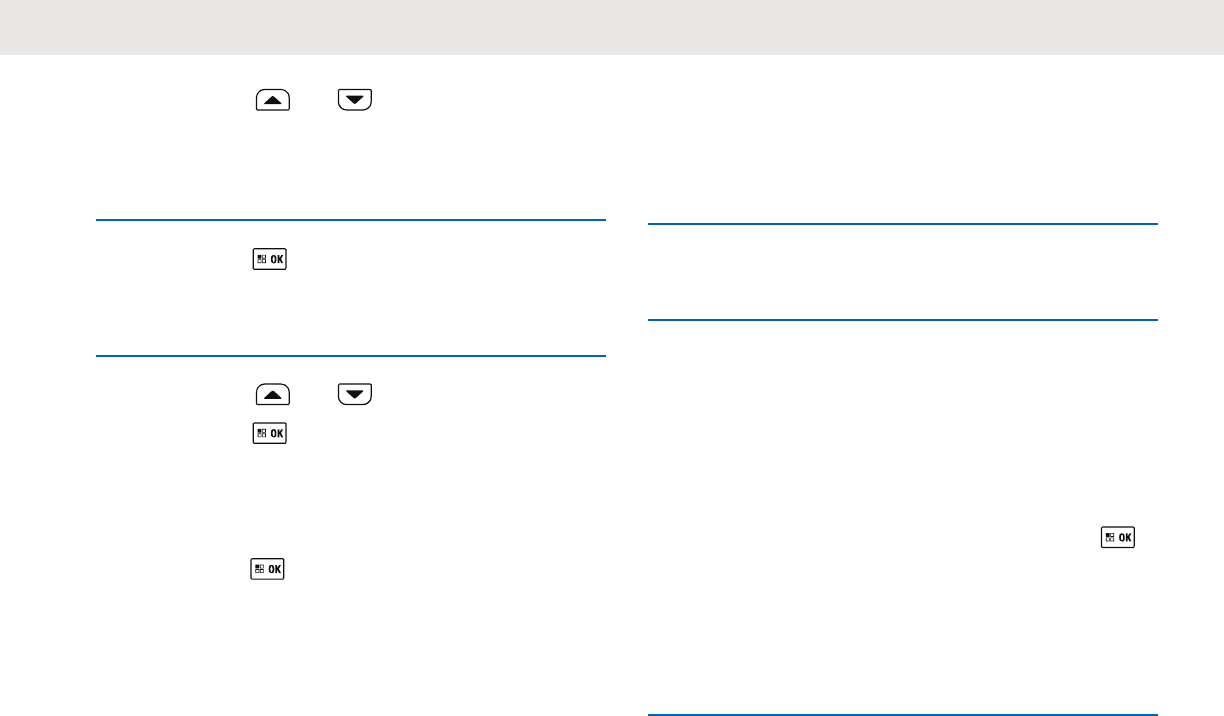Click the middle blue divider line in the right column
This screenshot has height=716, width=1224.
tap(902, 320)
